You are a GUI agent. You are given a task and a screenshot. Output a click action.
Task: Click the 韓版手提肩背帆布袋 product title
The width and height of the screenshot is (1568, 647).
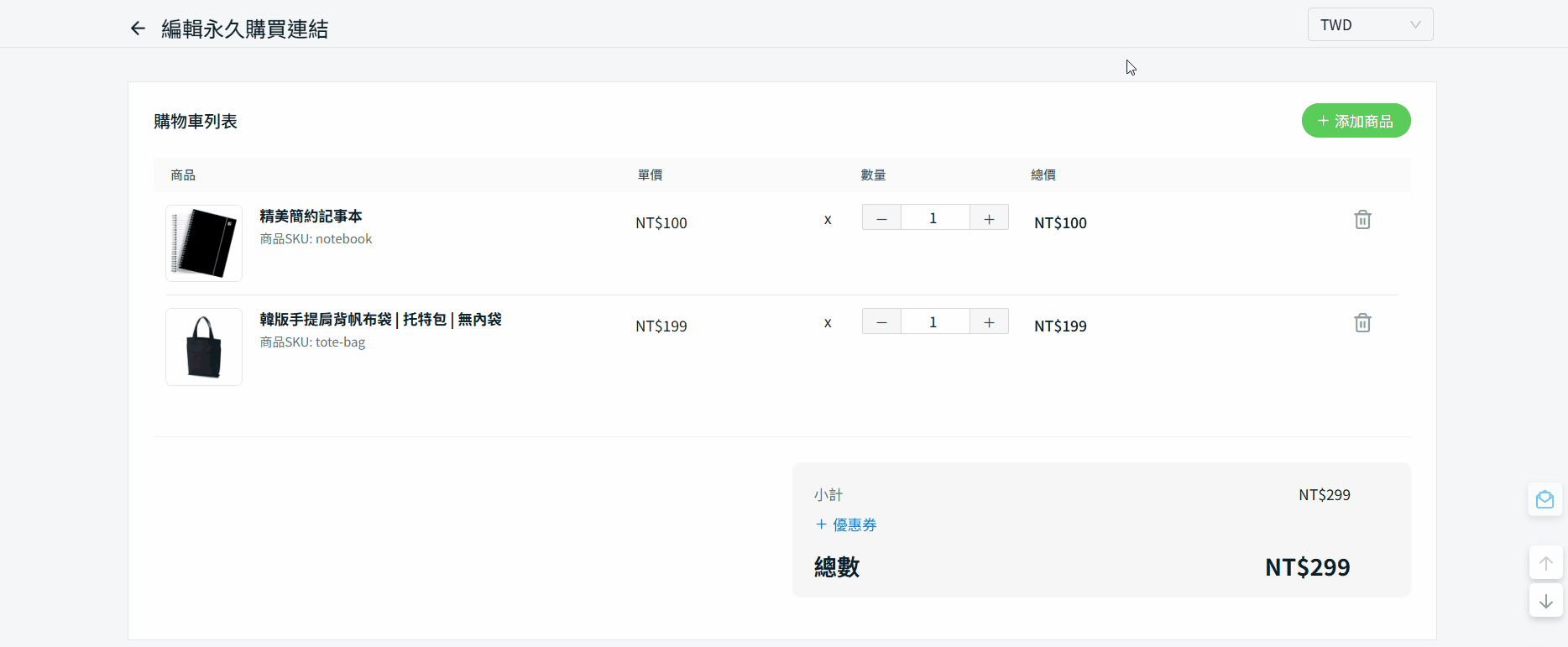coord(380,320)
